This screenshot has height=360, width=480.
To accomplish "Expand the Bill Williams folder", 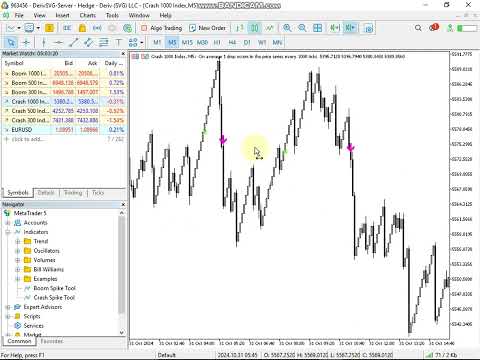I will (x=18, y=269).
